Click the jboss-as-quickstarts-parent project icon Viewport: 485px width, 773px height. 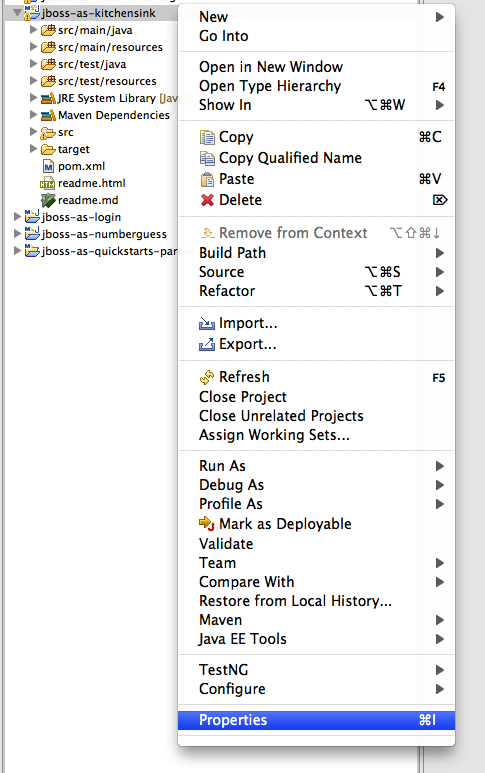click(x=32, y=250)
